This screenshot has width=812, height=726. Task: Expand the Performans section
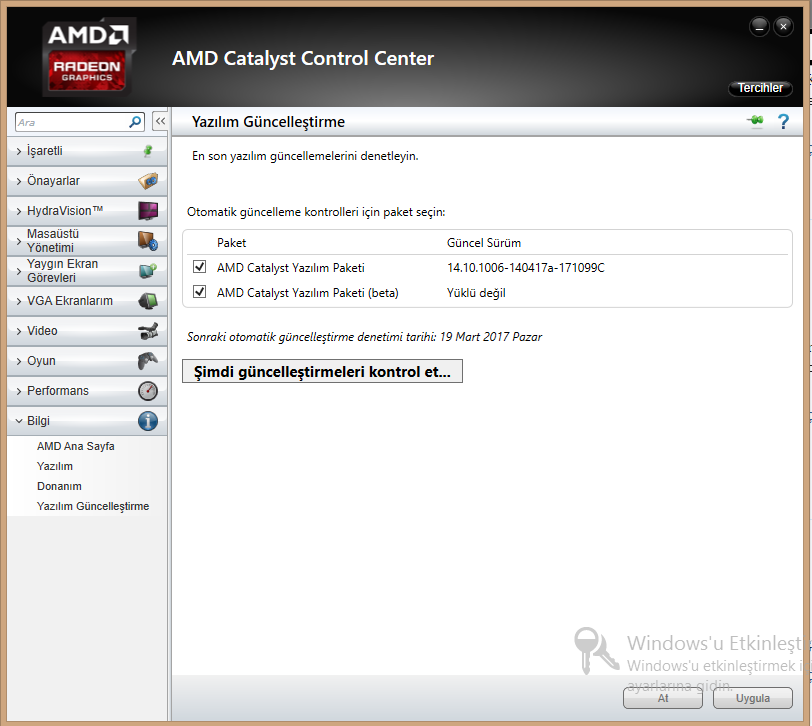click(87, 391)
